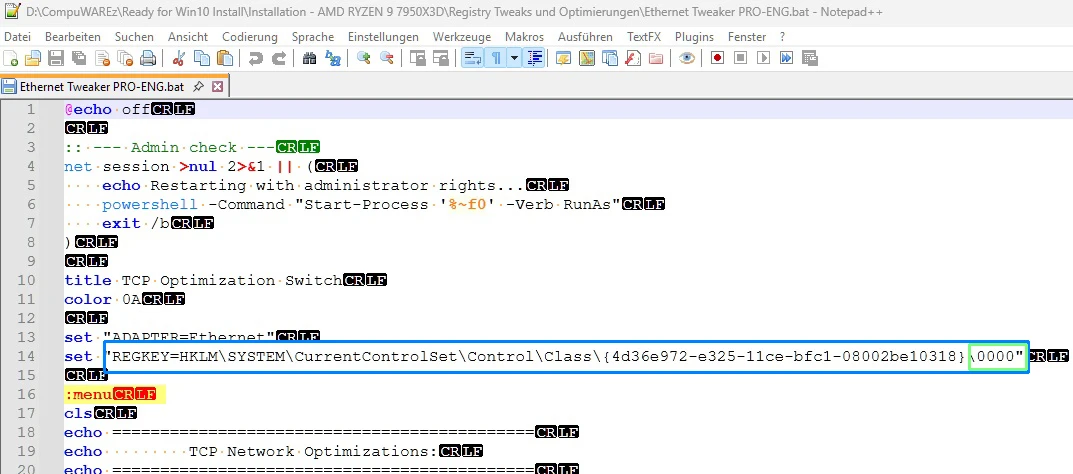Expand the Sprache language menu
This screenshot has height=474, width=1073.
[x=313, y=36]
